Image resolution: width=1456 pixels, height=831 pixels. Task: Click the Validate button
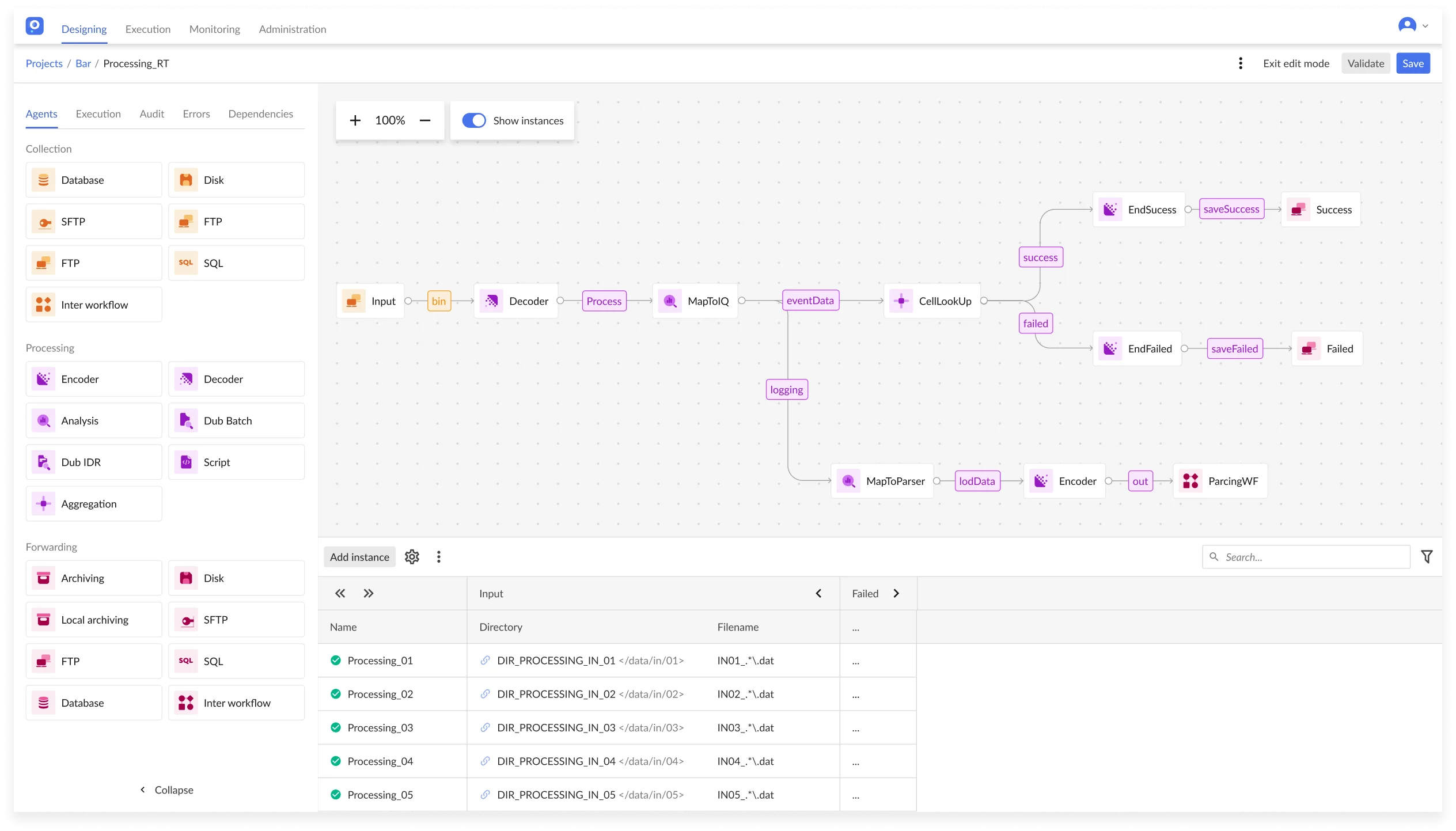(1366, 63)
